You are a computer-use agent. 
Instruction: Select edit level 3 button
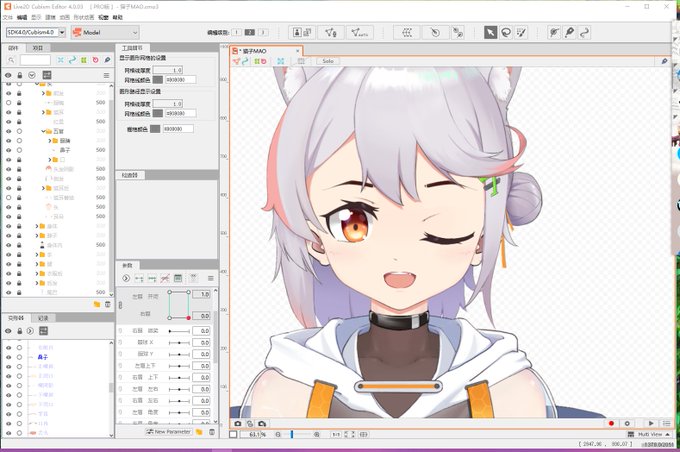(x=263, y=33)
